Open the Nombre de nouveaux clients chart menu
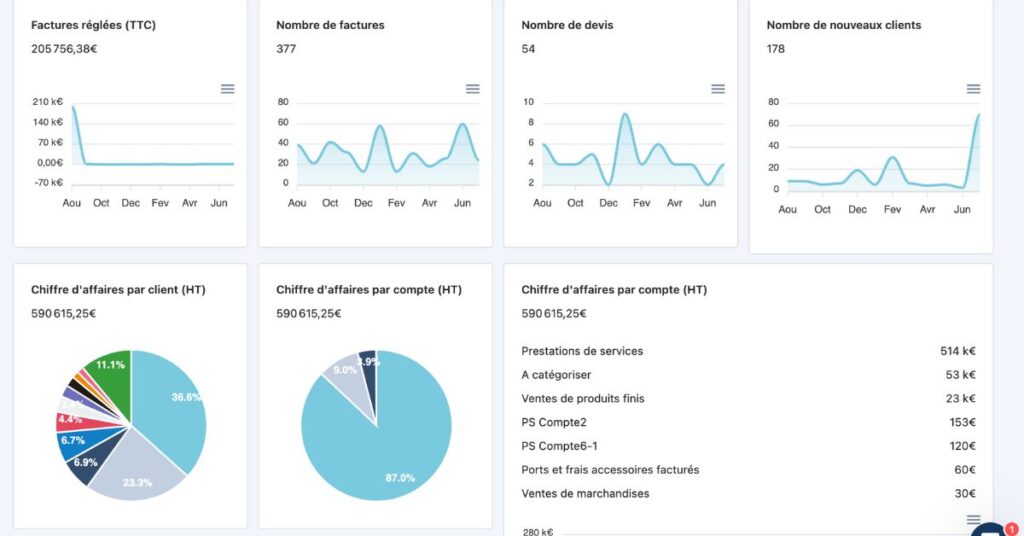 tap(973, 89)
